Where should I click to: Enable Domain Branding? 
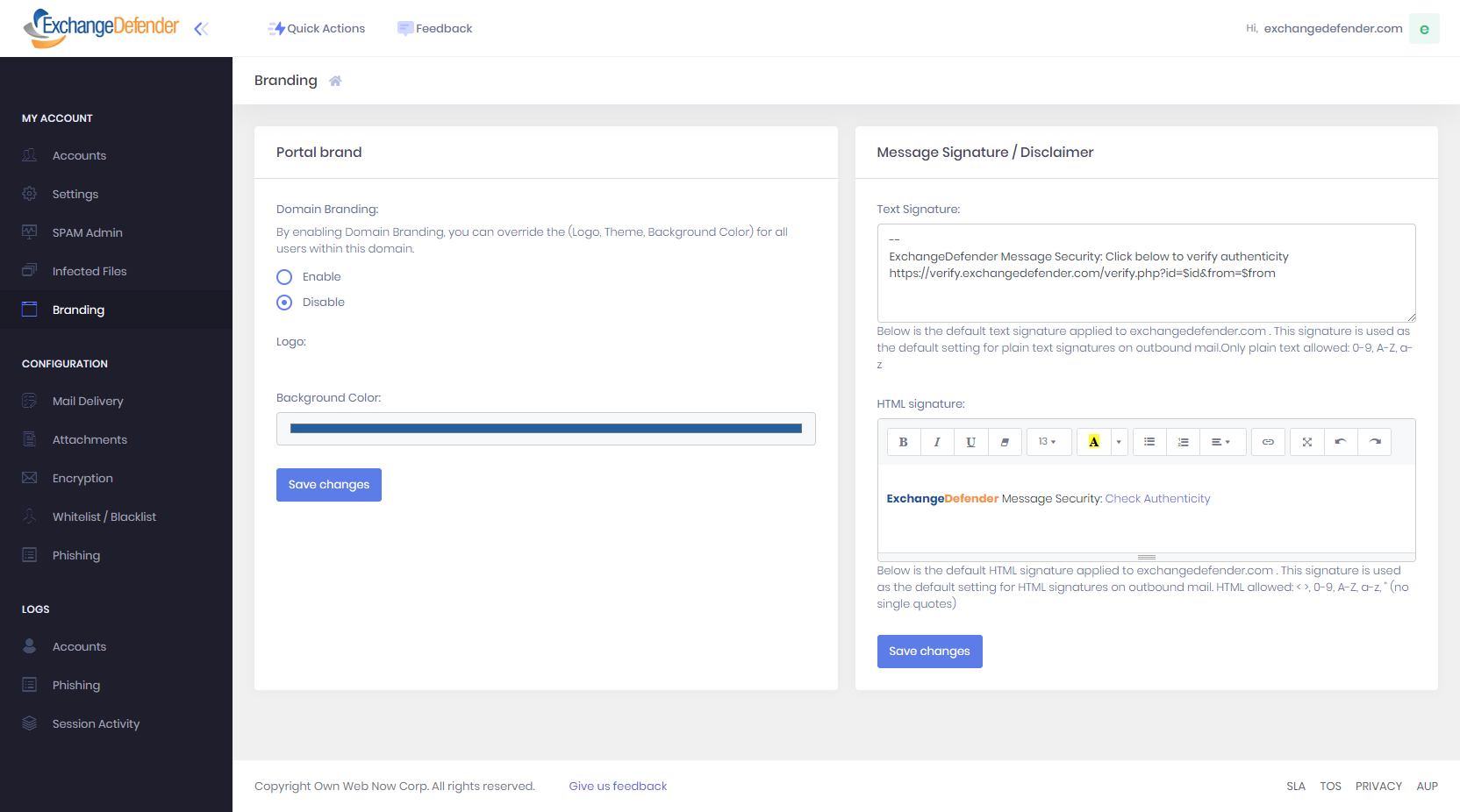click(284, 276)
